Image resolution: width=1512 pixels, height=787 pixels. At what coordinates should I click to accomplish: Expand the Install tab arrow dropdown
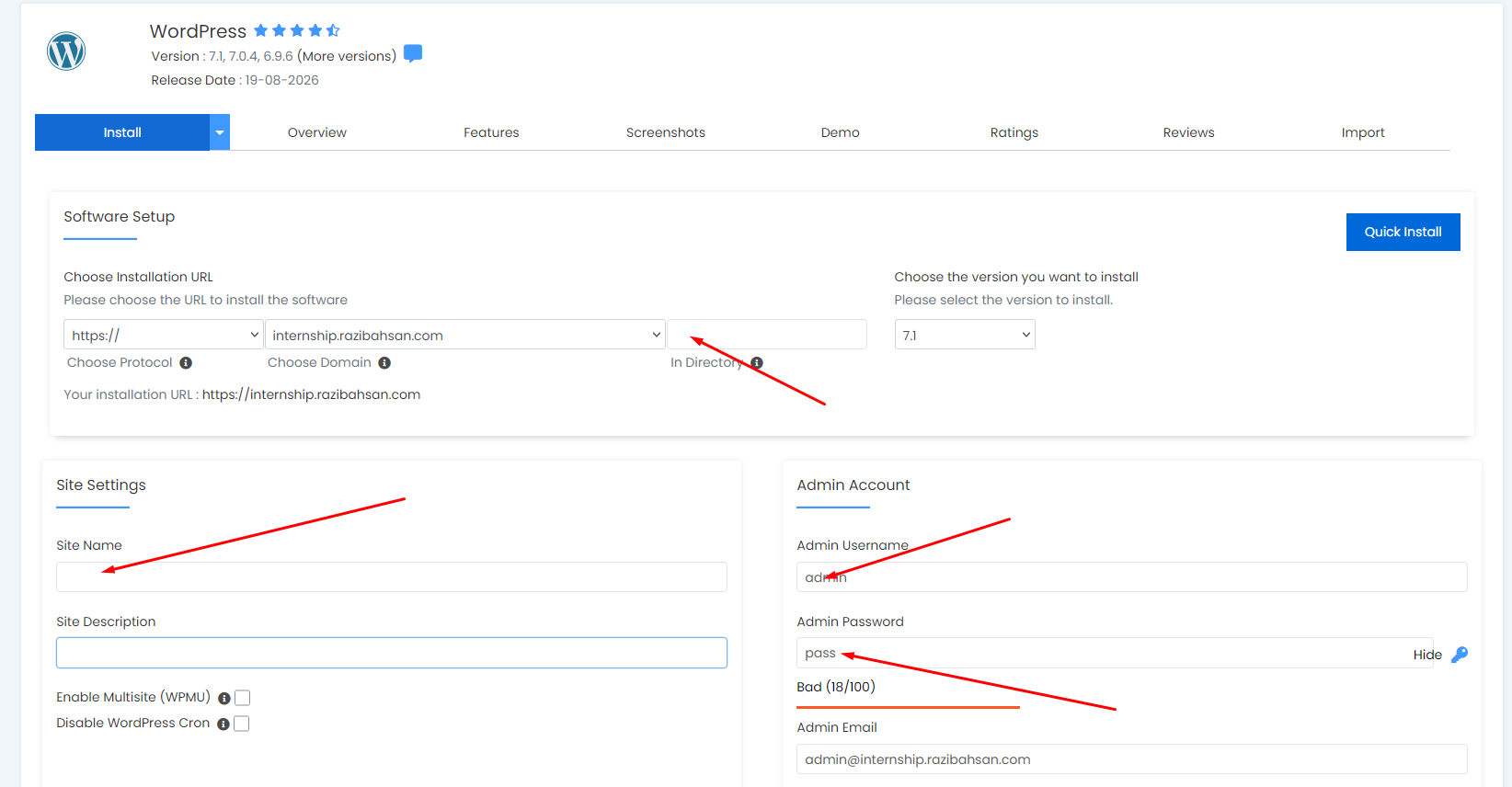(x=220, y=132)
